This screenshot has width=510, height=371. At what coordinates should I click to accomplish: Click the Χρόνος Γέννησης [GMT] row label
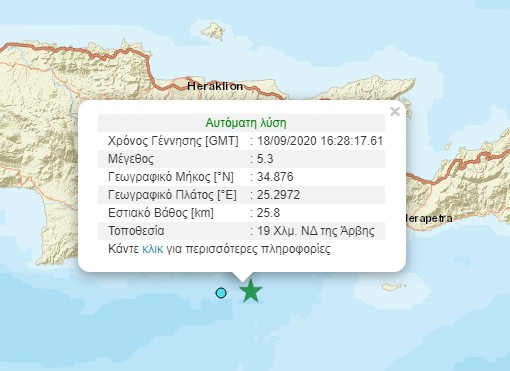173,141
